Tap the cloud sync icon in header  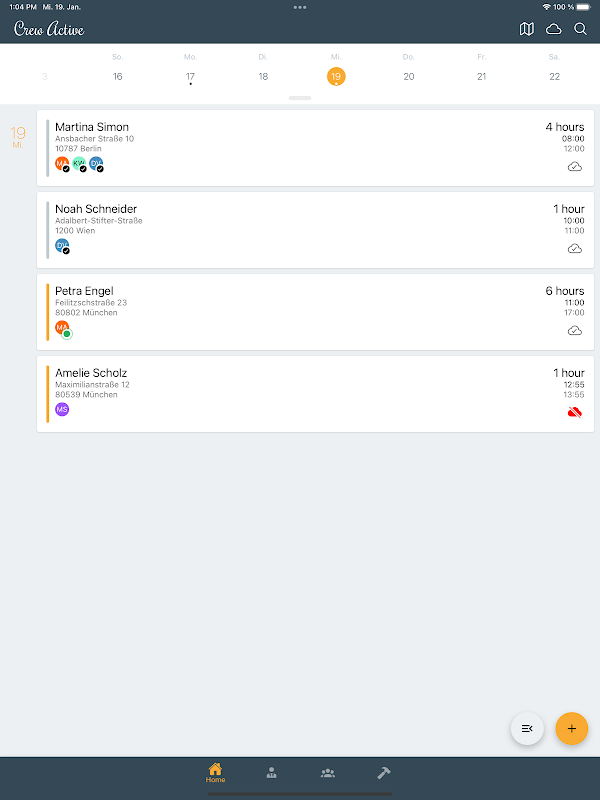[x=553, y=29]
